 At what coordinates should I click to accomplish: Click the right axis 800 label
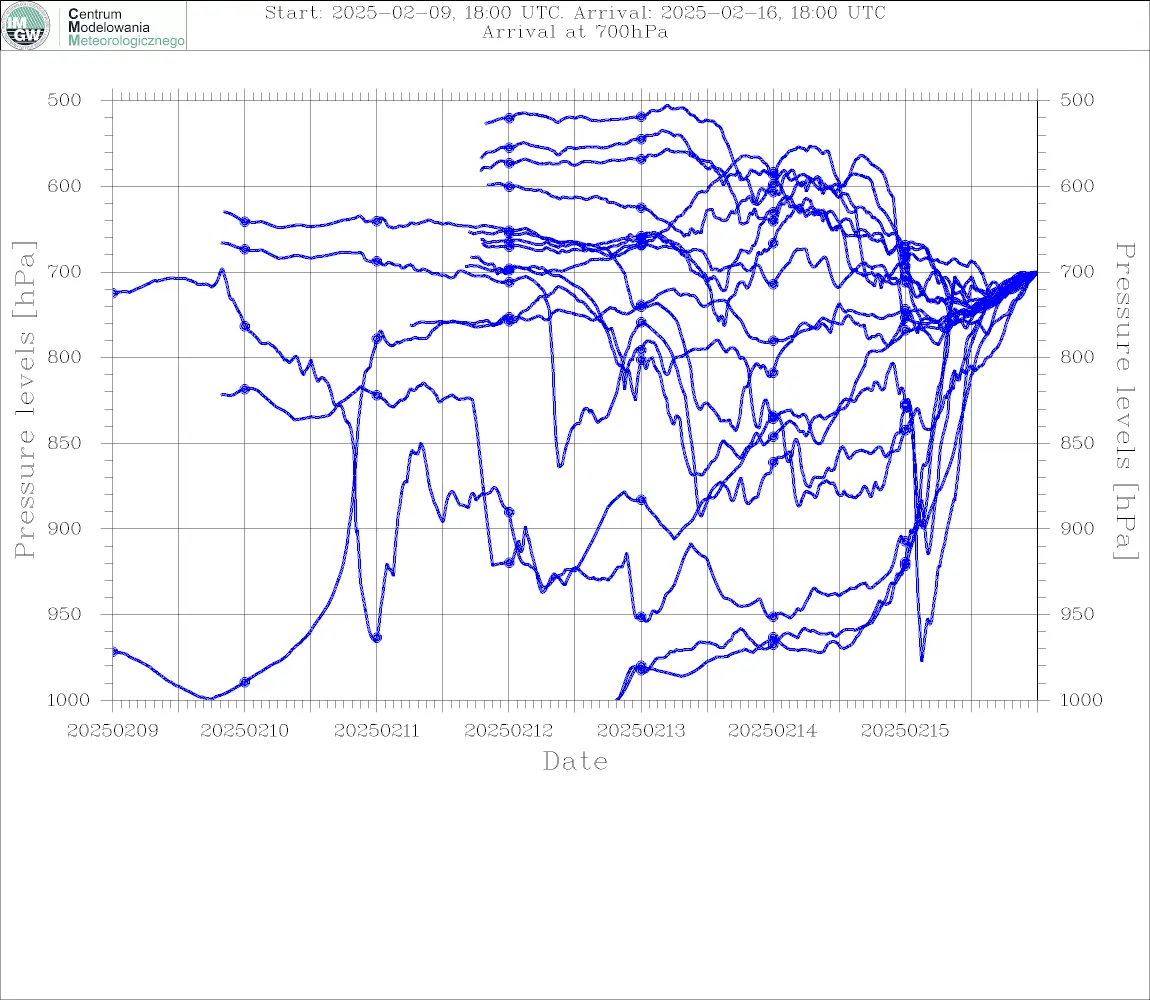pyautogui.click(x=1077, y=357)
